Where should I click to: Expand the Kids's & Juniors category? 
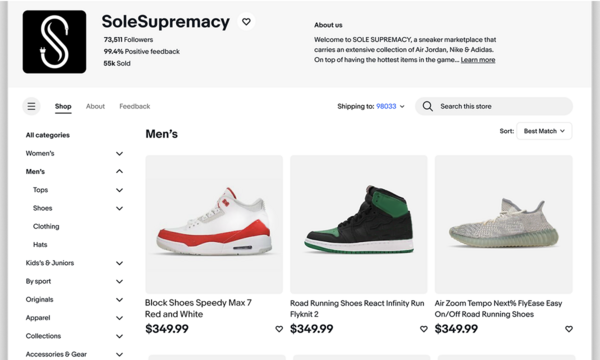(x=119, y=263)
